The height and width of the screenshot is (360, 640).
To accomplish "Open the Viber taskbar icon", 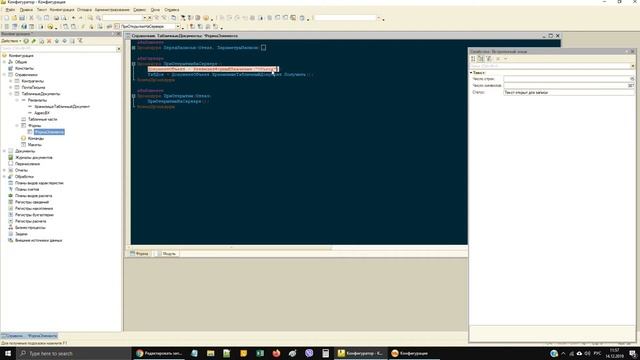I will pyautogui.click(x=309, y=353).
